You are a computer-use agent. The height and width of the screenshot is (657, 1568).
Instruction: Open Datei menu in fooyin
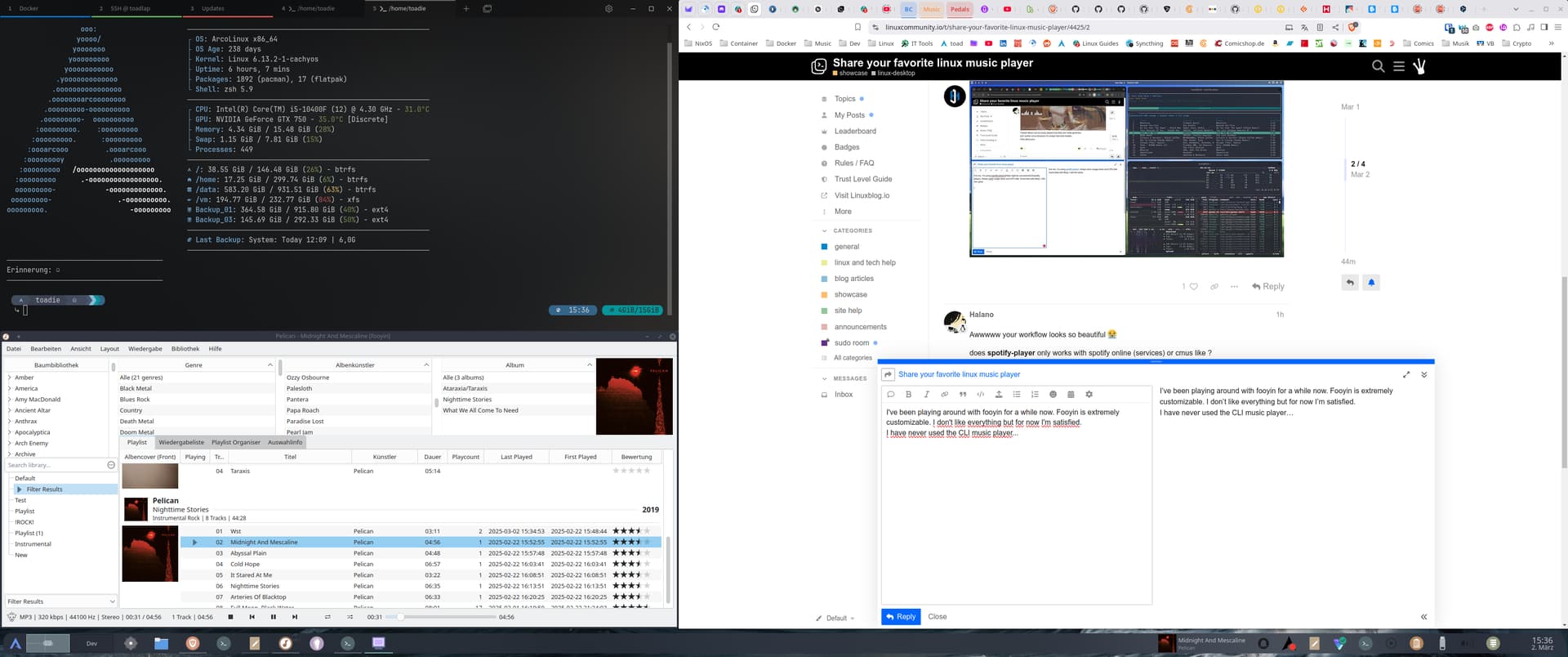[14, 349]
